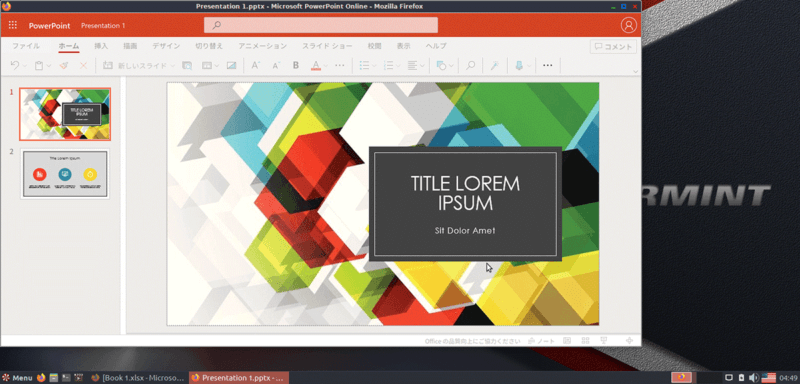The width and height of the screenshot is (800, 384).
Task: Click the コメント button
Action: click(613, 47)
